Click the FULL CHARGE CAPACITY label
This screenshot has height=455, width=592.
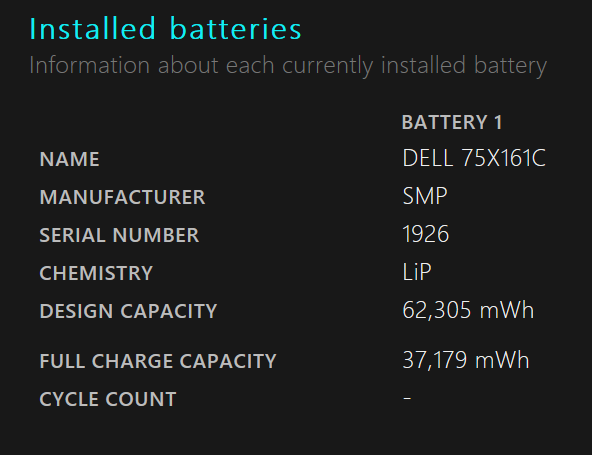[x=158, y=361]
